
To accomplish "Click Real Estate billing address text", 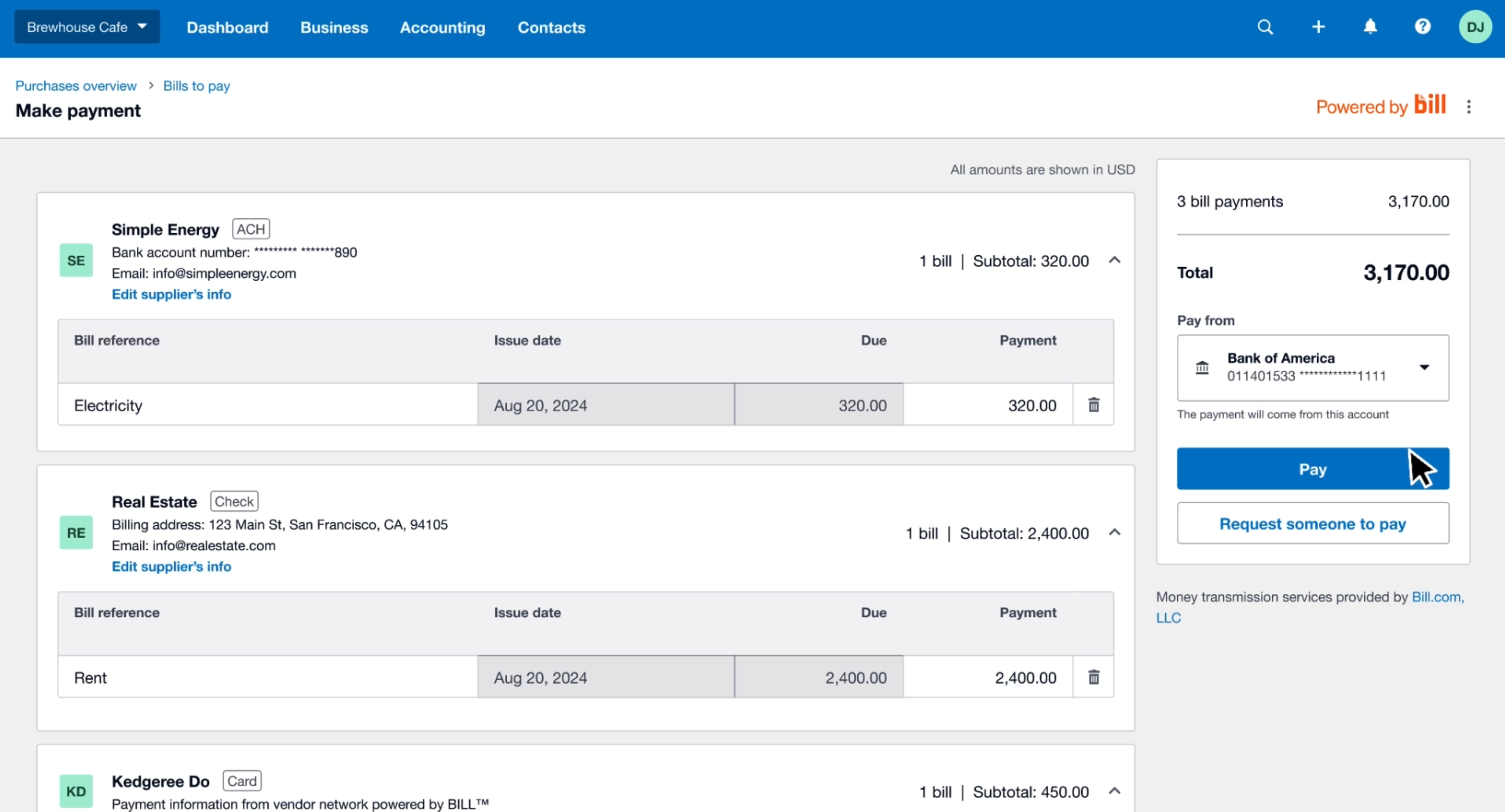I will (280, 524).
